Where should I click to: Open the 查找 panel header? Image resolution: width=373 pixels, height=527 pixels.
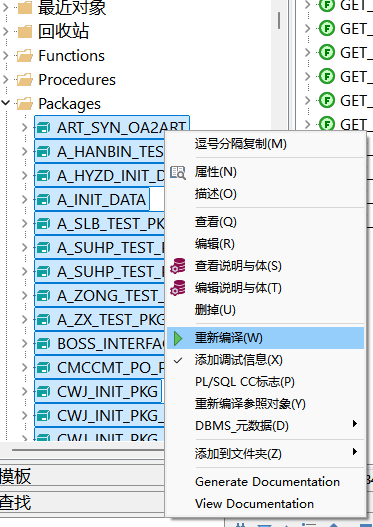click(82, 502)
